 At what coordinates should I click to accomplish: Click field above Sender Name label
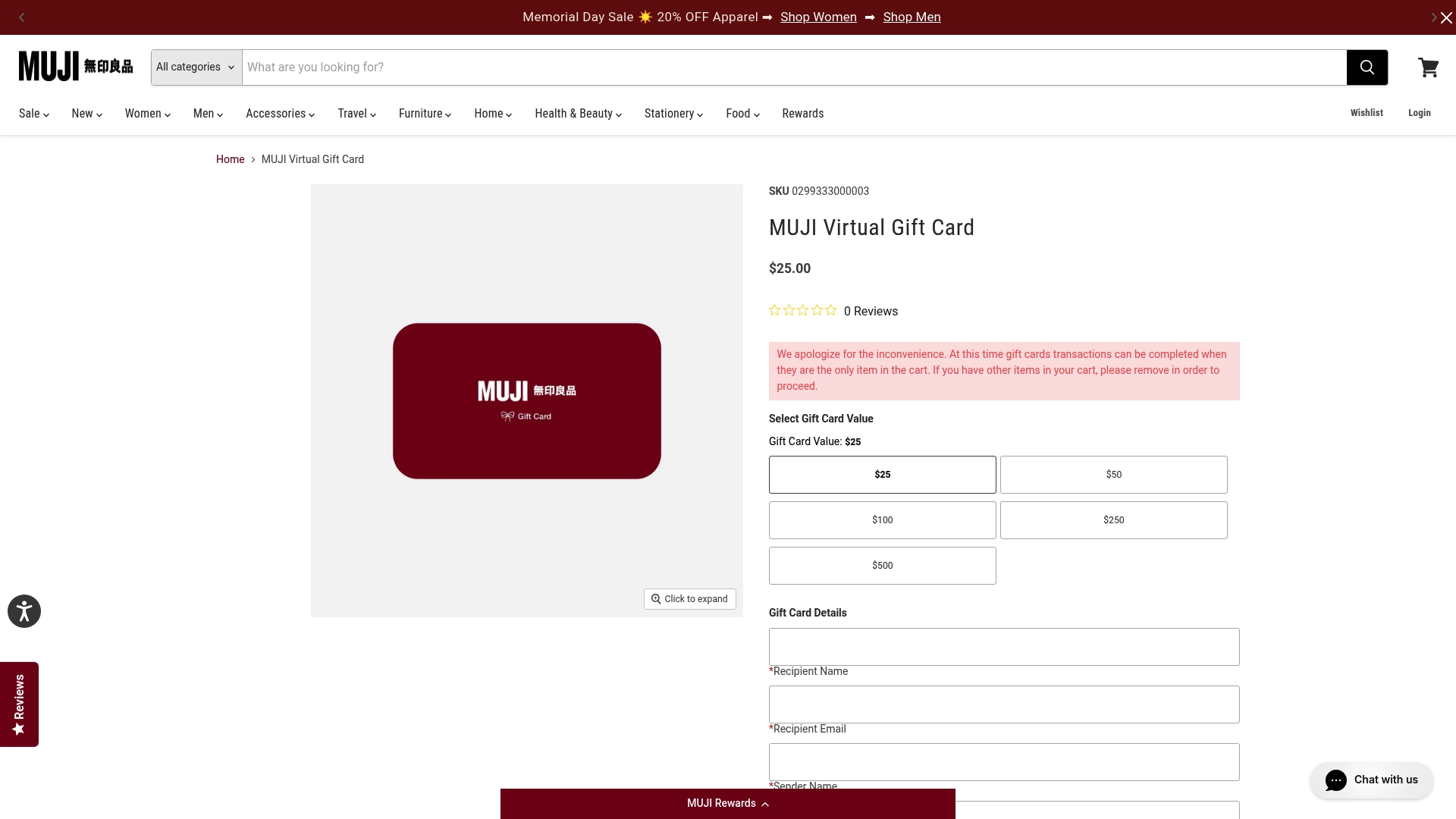coord(1004,762)
